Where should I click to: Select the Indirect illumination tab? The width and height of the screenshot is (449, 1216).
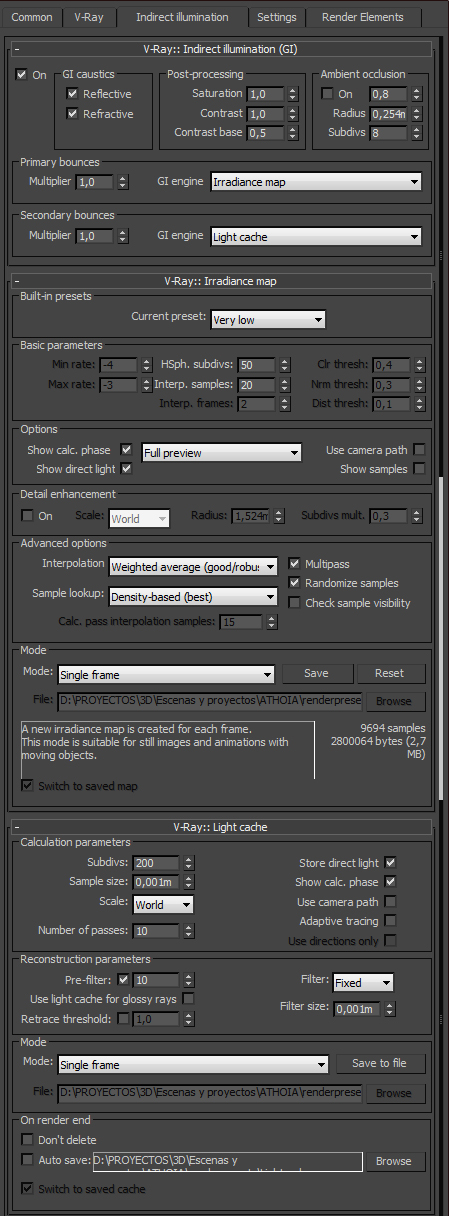pyautogui.click(x=182, y=17)
